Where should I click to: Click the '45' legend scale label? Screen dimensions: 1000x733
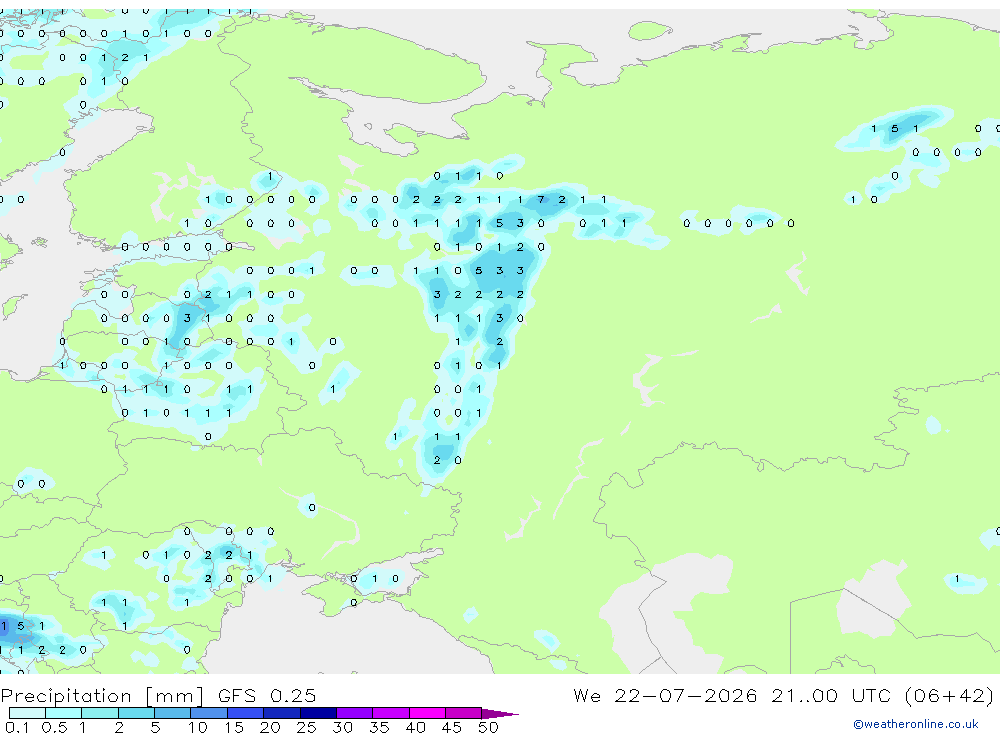(452, 727)
